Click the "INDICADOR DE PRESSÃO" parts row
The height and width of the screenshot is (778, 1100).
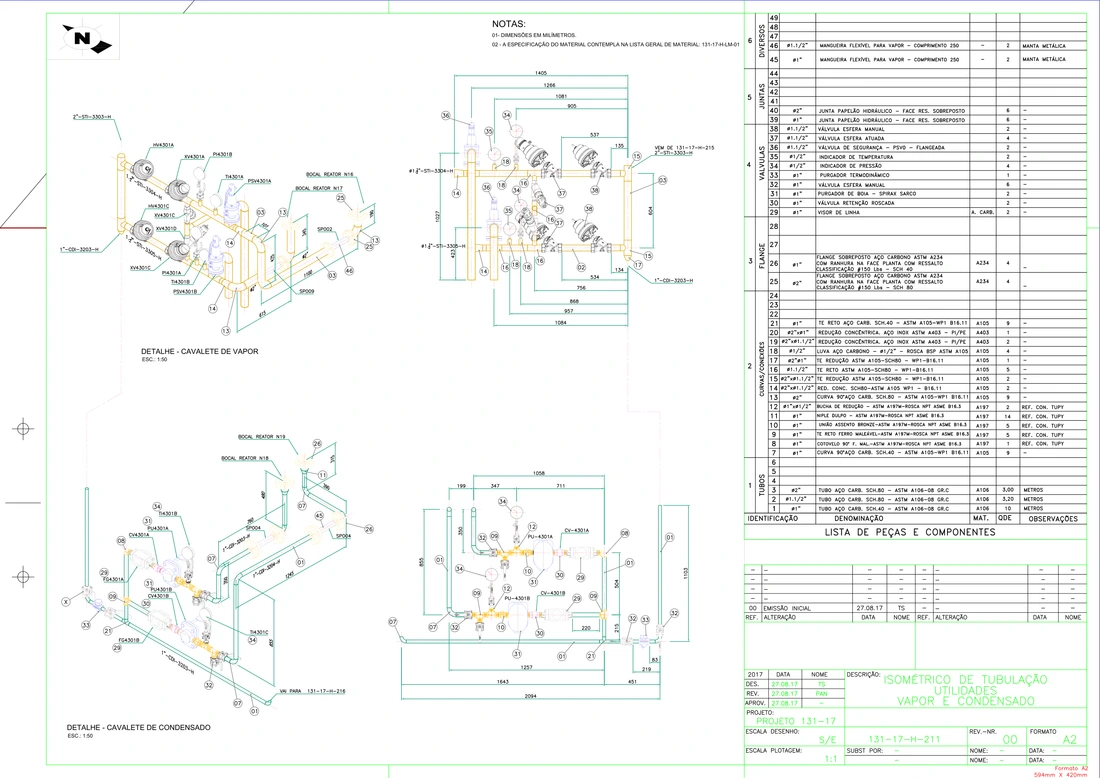click(x=915, y=166)
